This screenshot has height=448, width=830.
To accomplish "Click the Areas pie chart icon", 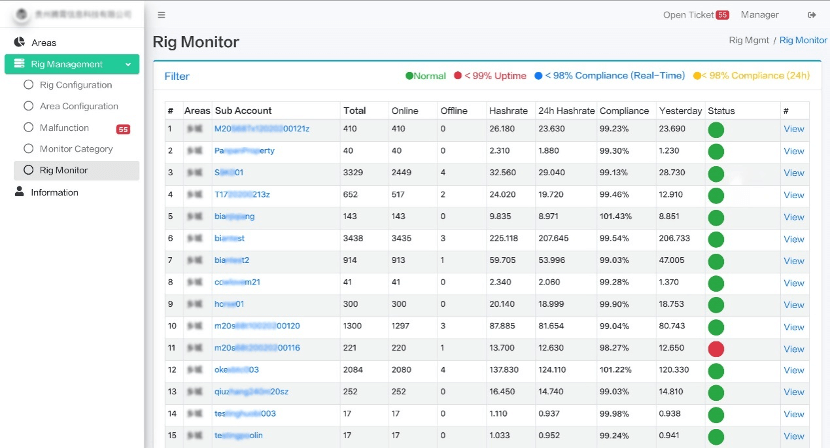I will point(19,42).
